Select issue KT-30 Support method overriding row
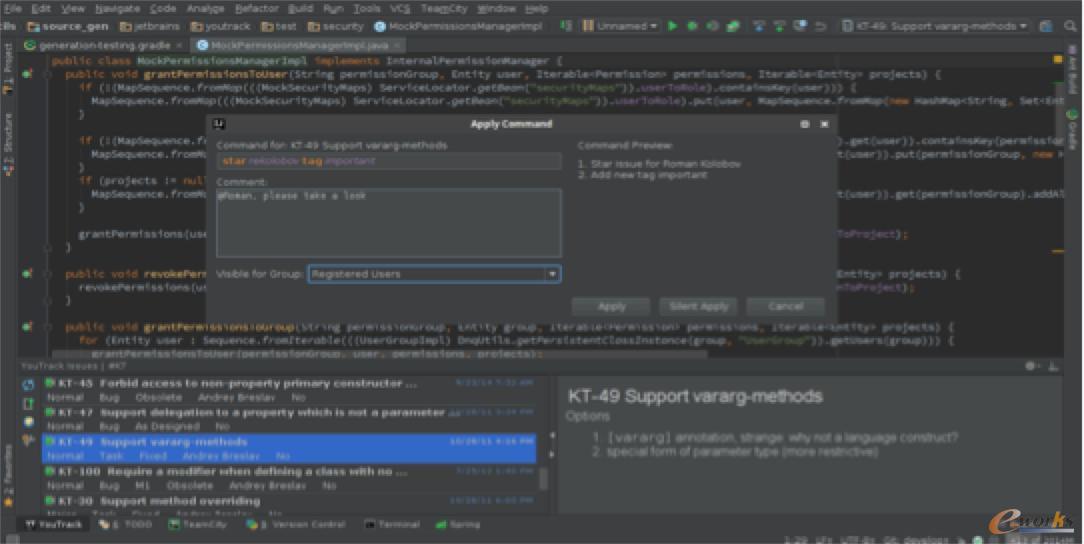The height and width of the screenshot is (544, 1084). tap(289, 505)
